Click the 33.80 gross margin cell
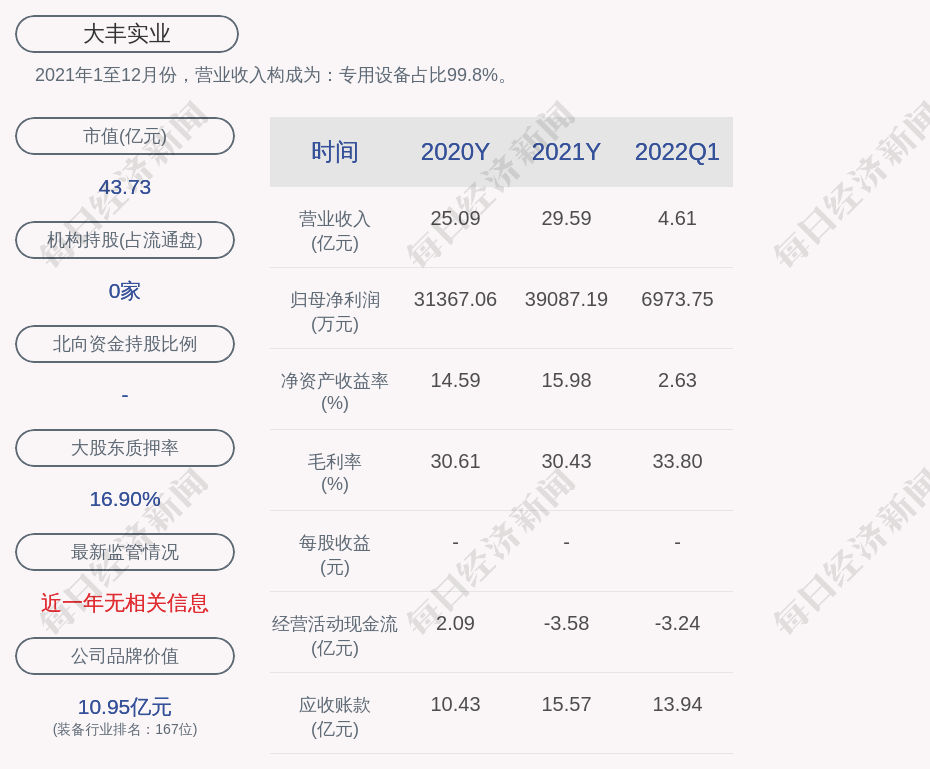 coord(677,461)
